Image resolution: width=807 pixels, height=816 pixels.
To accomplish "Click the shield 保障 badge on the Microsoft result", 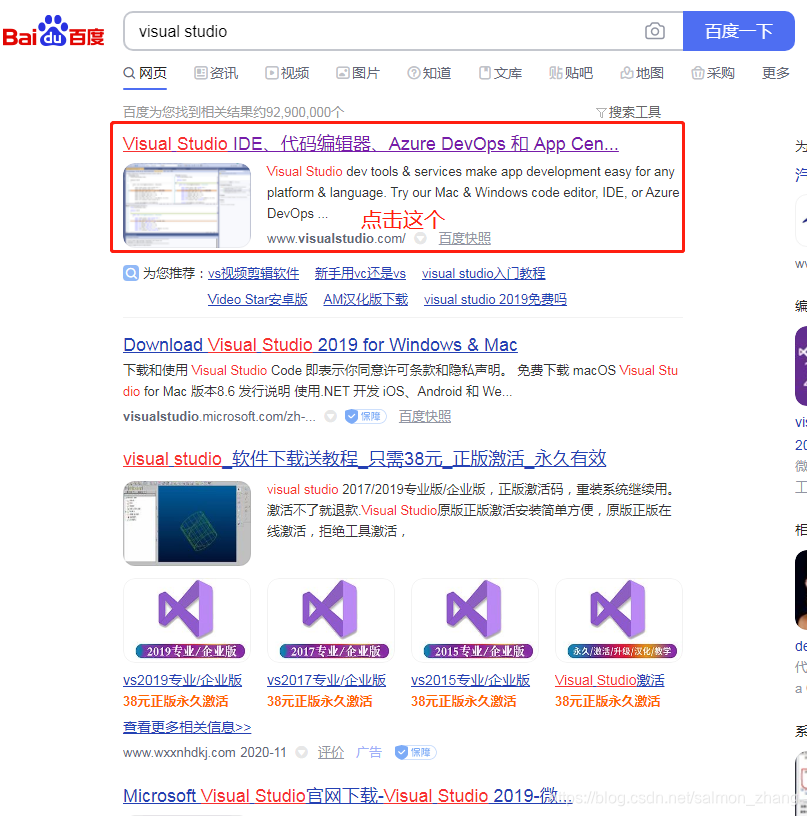I will click(364, 416).
